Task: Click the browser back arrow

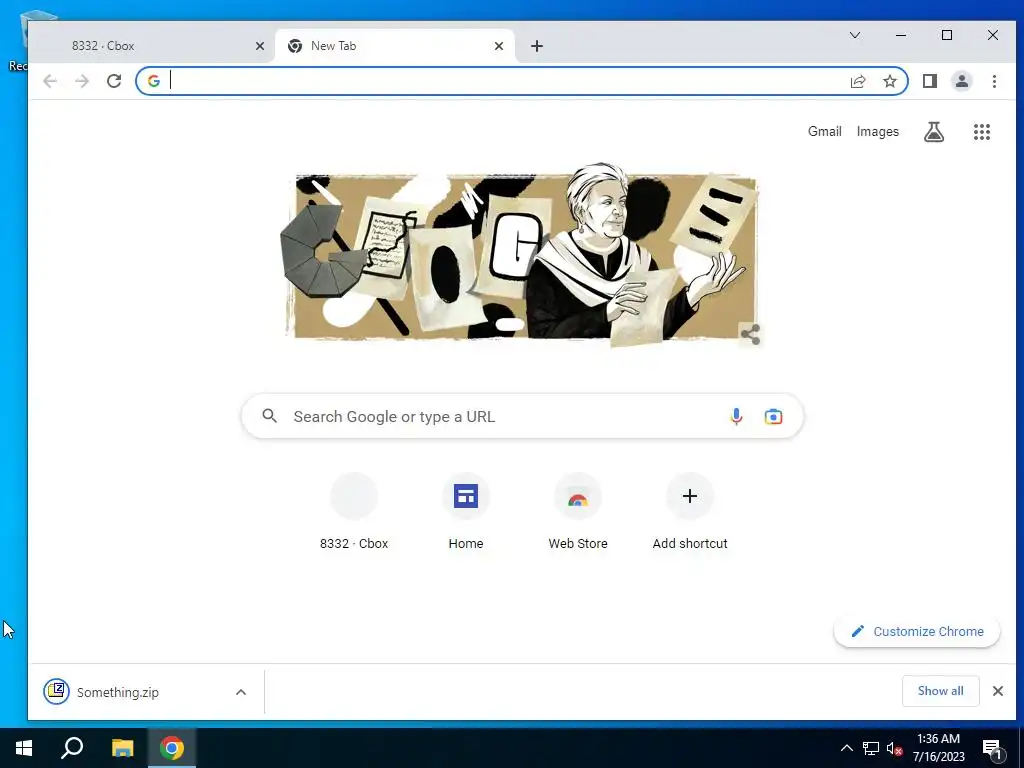Action: (50, 81)
